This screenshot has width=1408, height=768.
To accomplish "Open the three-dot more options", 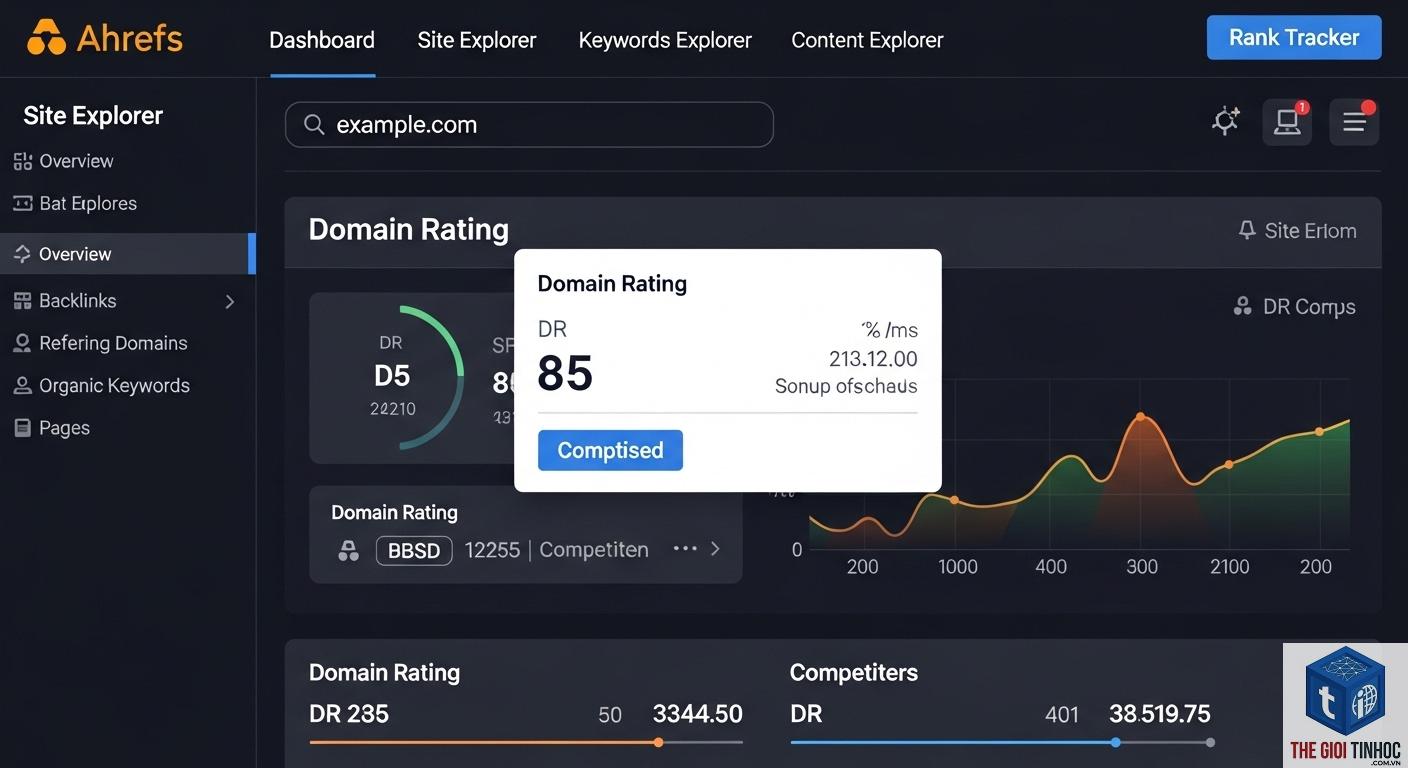I will click(x=685, y=548).
